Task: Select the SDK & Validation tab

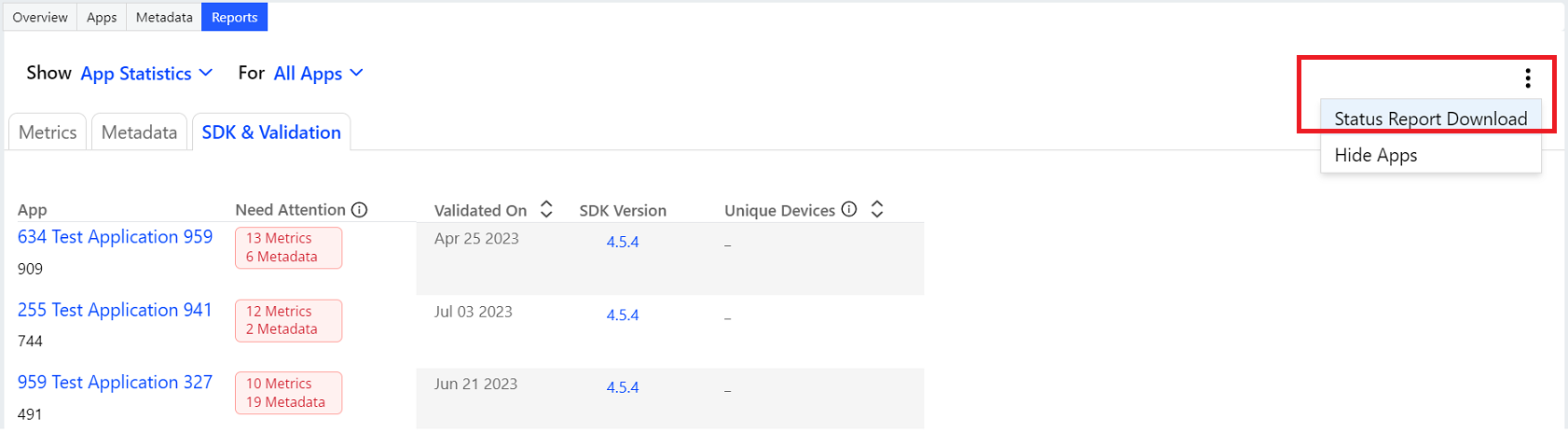Action: tap(271, 133)
